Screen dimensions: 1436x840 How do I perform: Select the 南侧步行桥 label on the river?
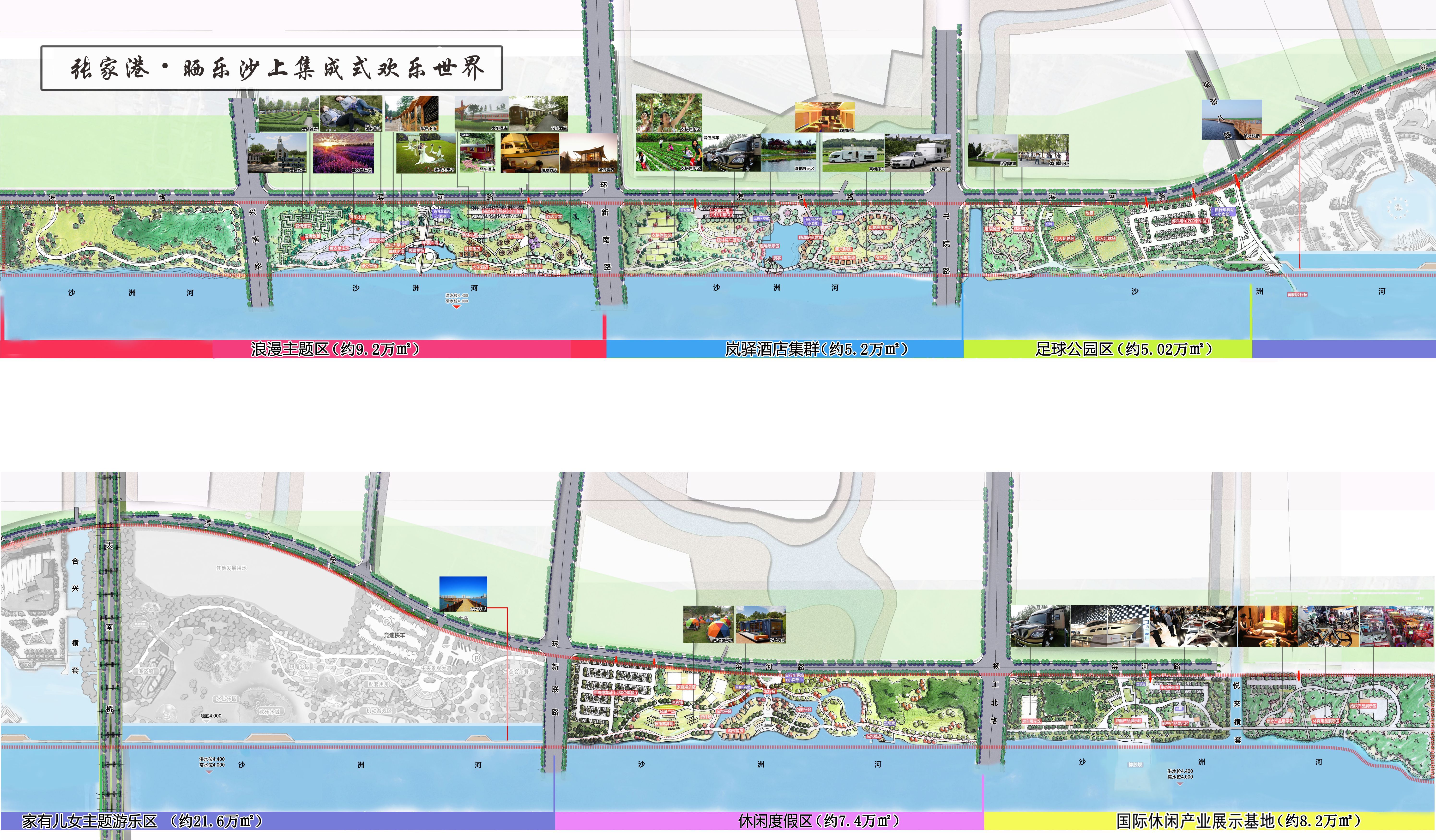coord(1297,294)
